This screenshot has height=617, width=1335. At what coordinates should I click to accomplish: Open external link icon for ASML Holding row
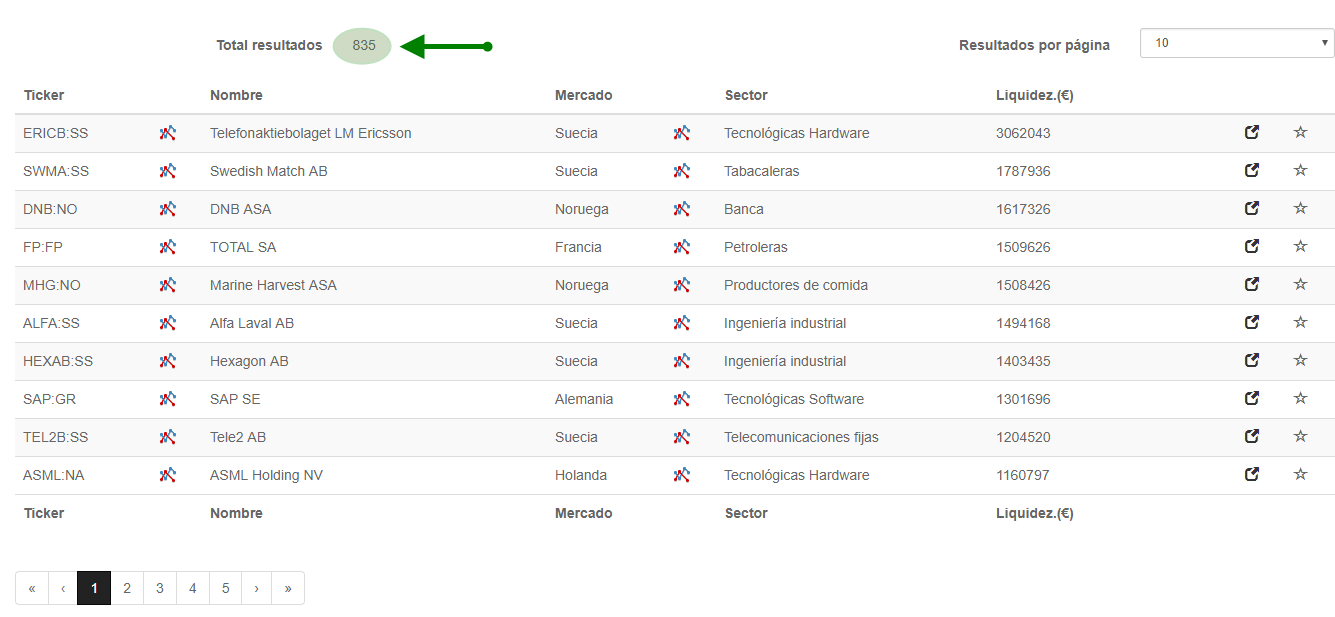click(1252, 474)
